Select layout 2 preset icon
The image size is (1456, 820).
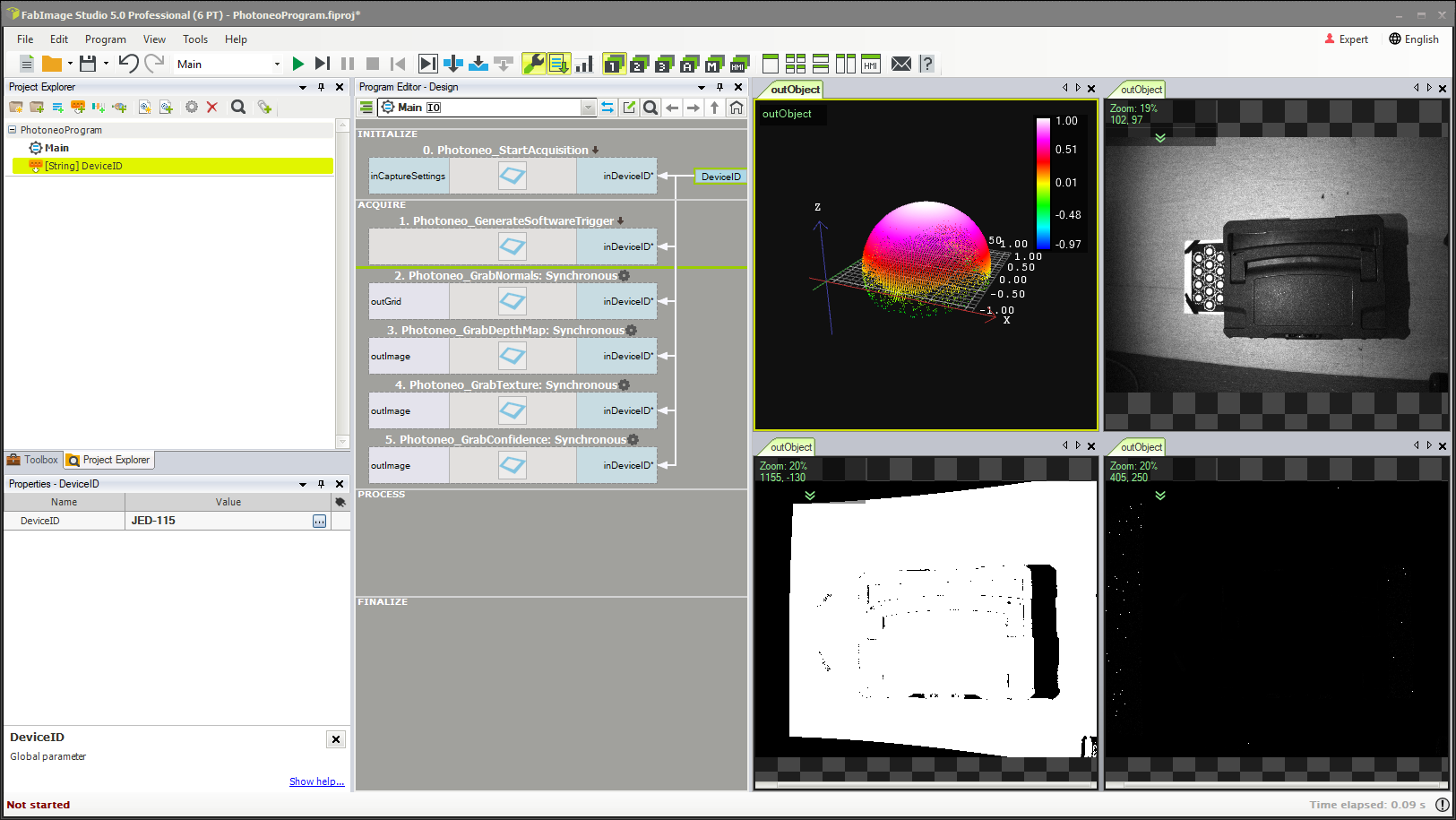[x=639, y=64]
